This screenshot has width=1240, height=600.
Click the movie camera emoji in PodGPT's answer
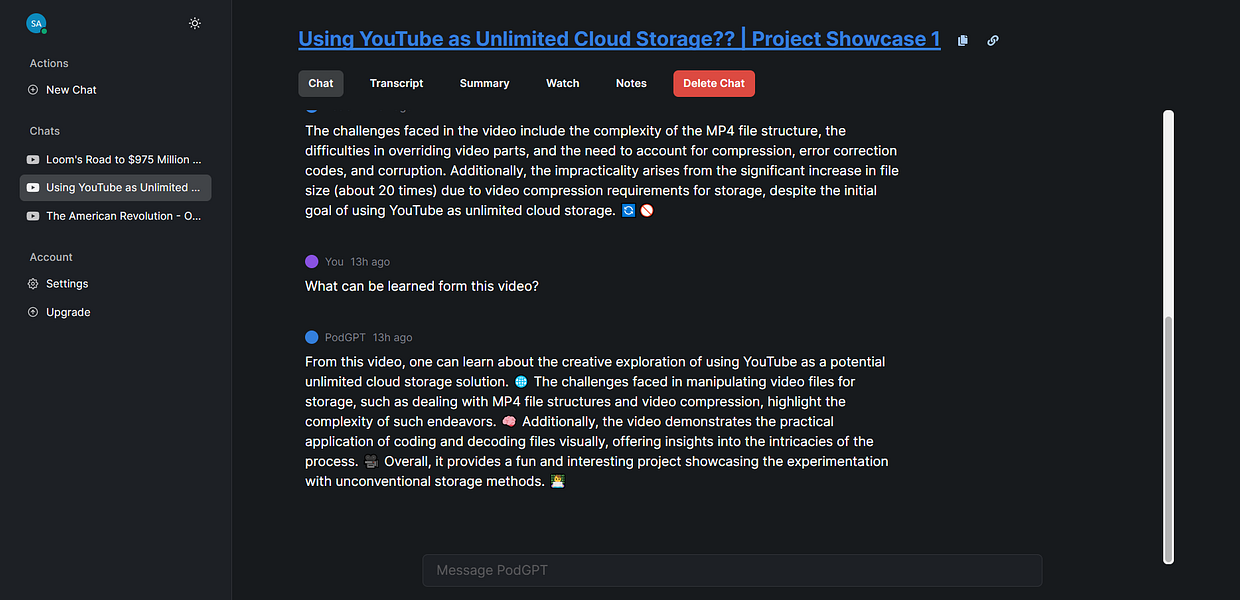pos(371,462)
